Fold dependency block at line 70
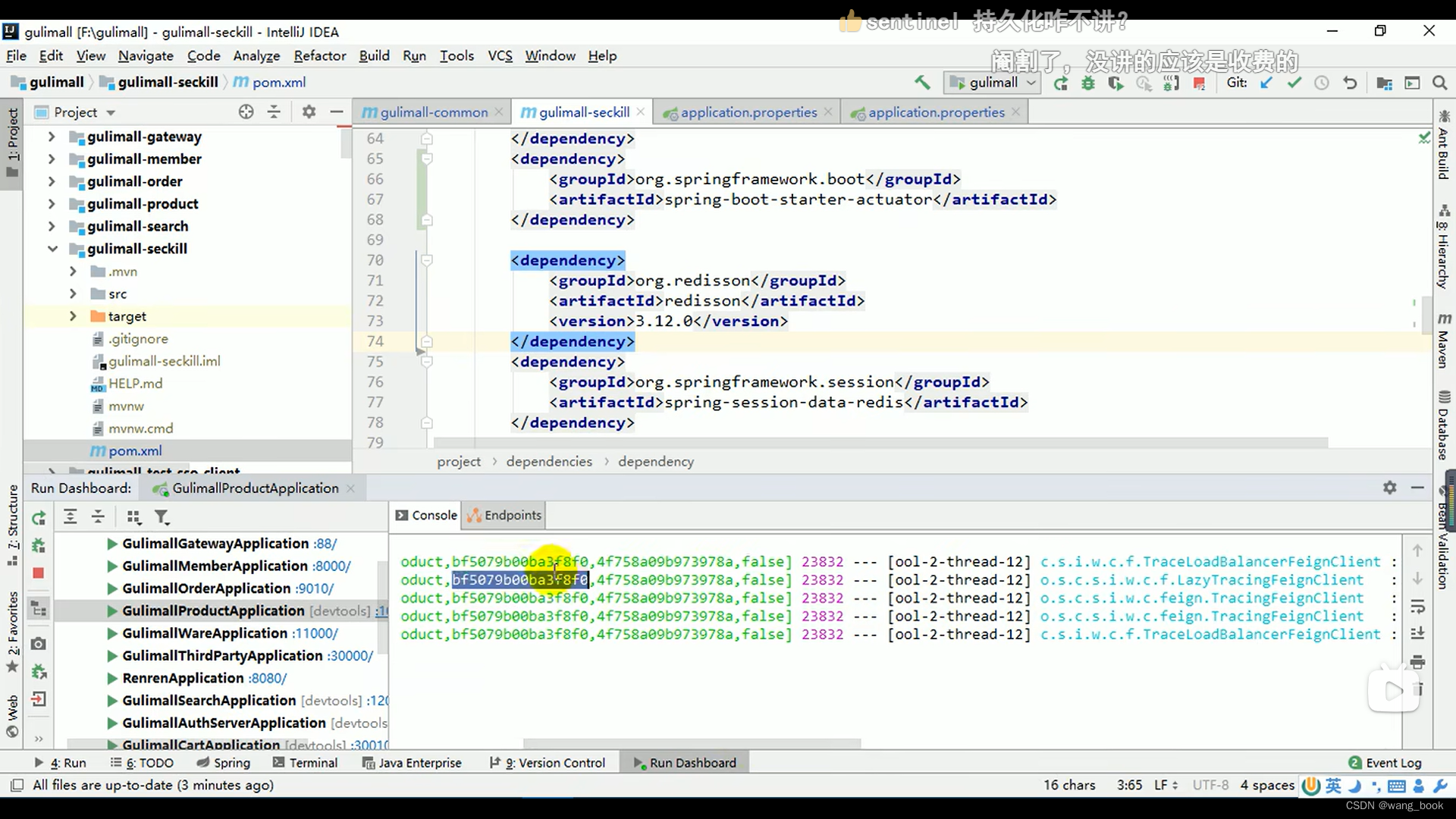1456x819 pixels. pyautogui.click(x=427, y=260)
